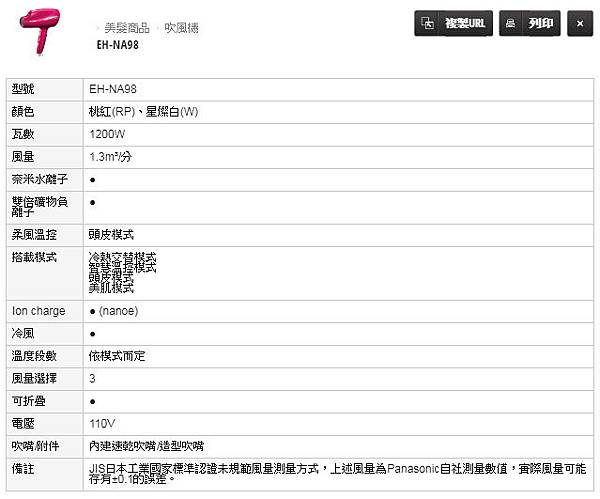Click the printer icon
Screen dimensions: 600x499
pos(510,23)
